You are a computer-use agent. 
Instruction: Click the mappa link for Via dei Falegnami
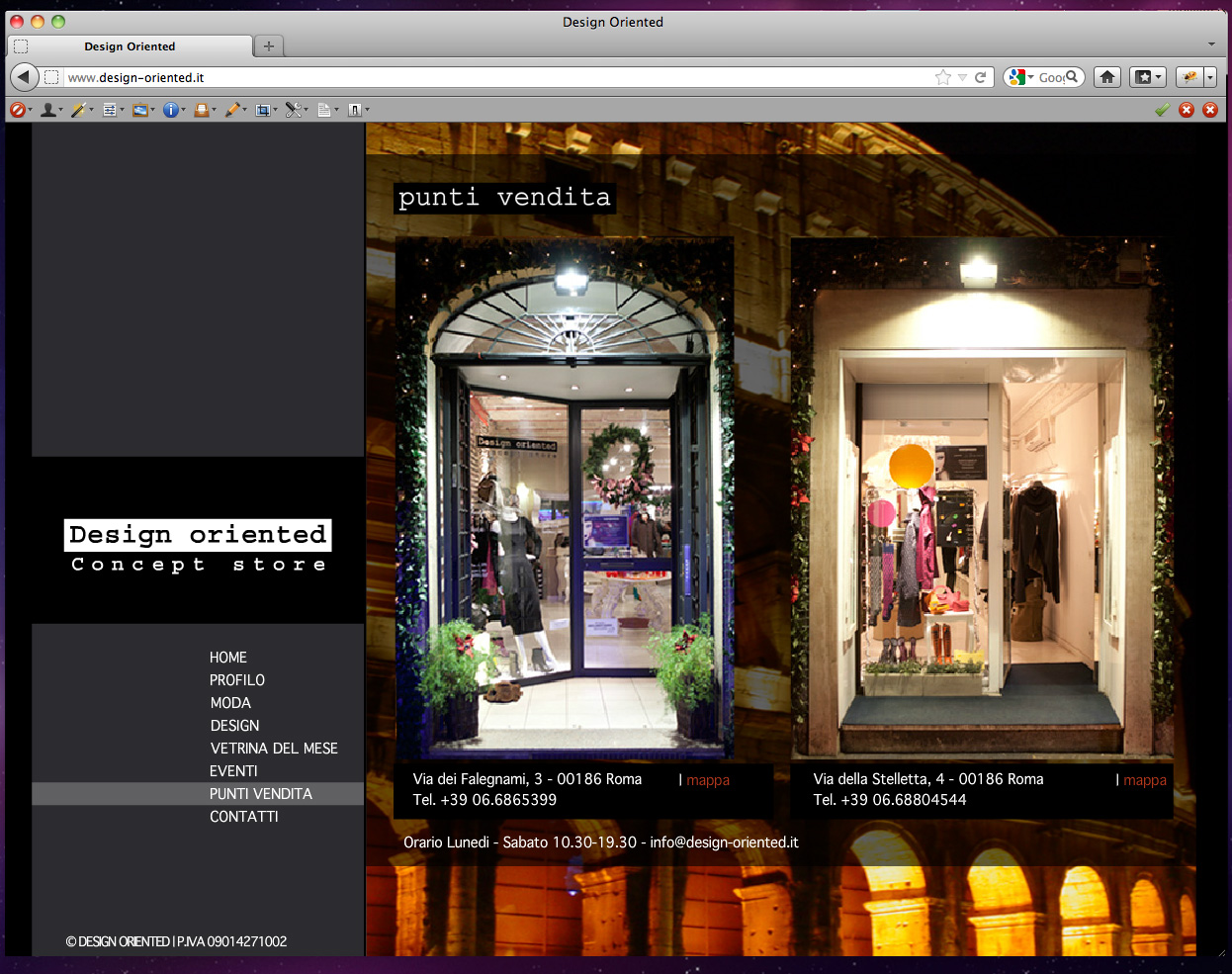(708, 780)
